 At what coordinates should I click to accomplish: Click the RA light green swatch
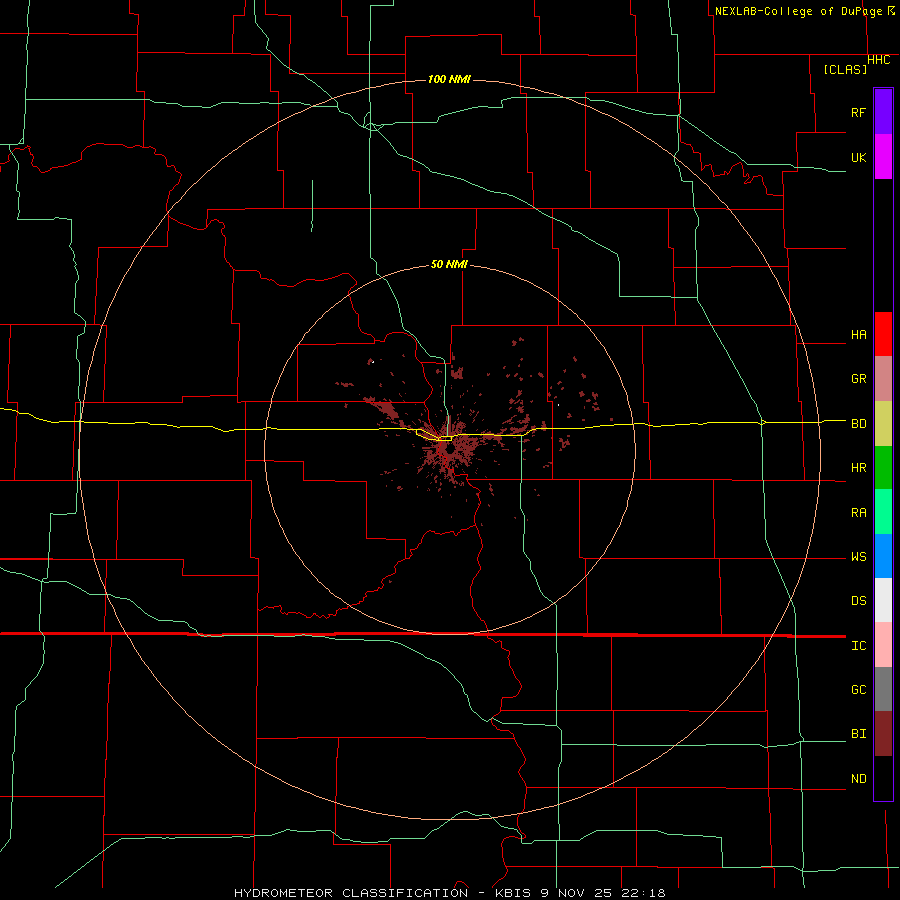(x=883, y=512)
